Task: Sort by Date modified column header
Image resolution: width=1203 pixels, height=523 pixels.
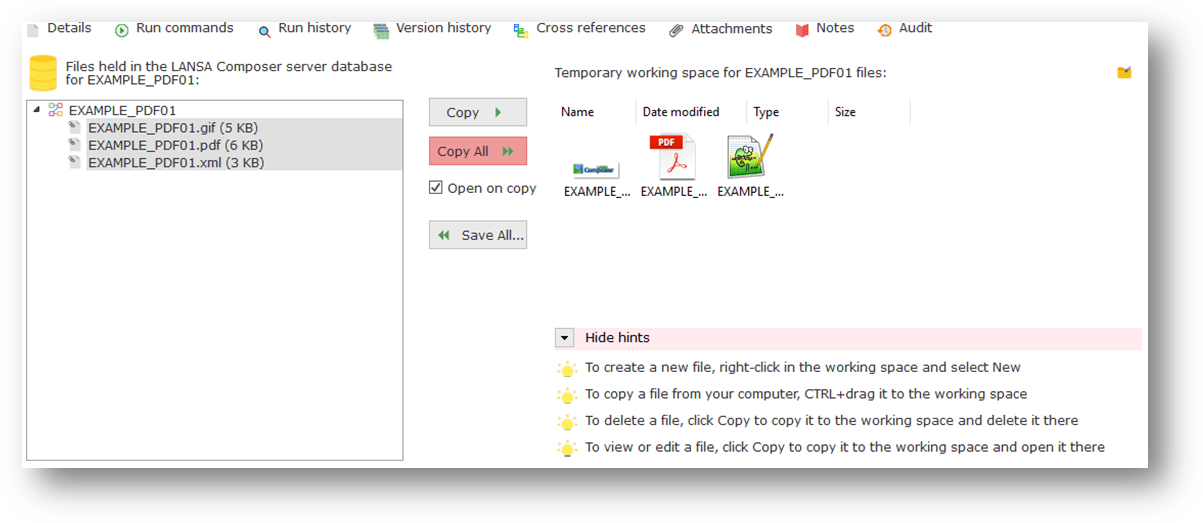Action: pos(681,112)
